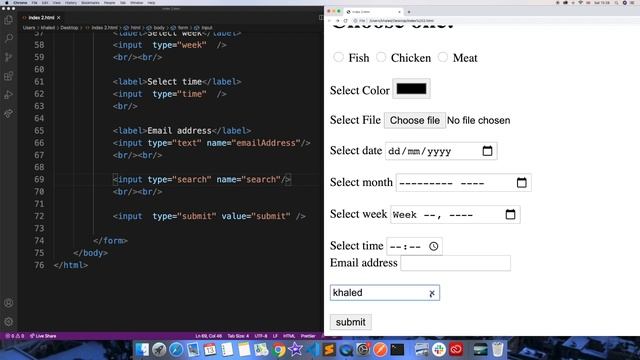The width and height of the screenshot is (640, 360).
Task: Open the Edit menu in menu bar
Action: [45, 2]
